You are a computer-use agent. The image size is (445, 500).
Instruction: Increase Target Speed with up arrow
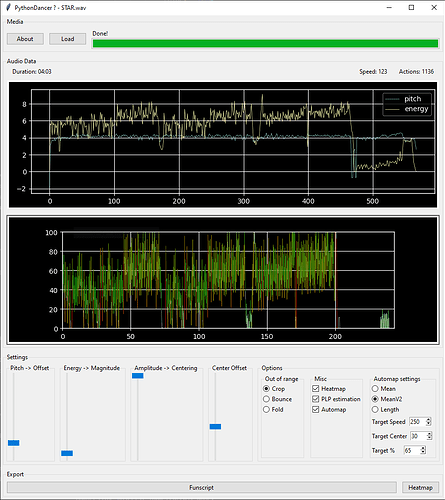429,420
